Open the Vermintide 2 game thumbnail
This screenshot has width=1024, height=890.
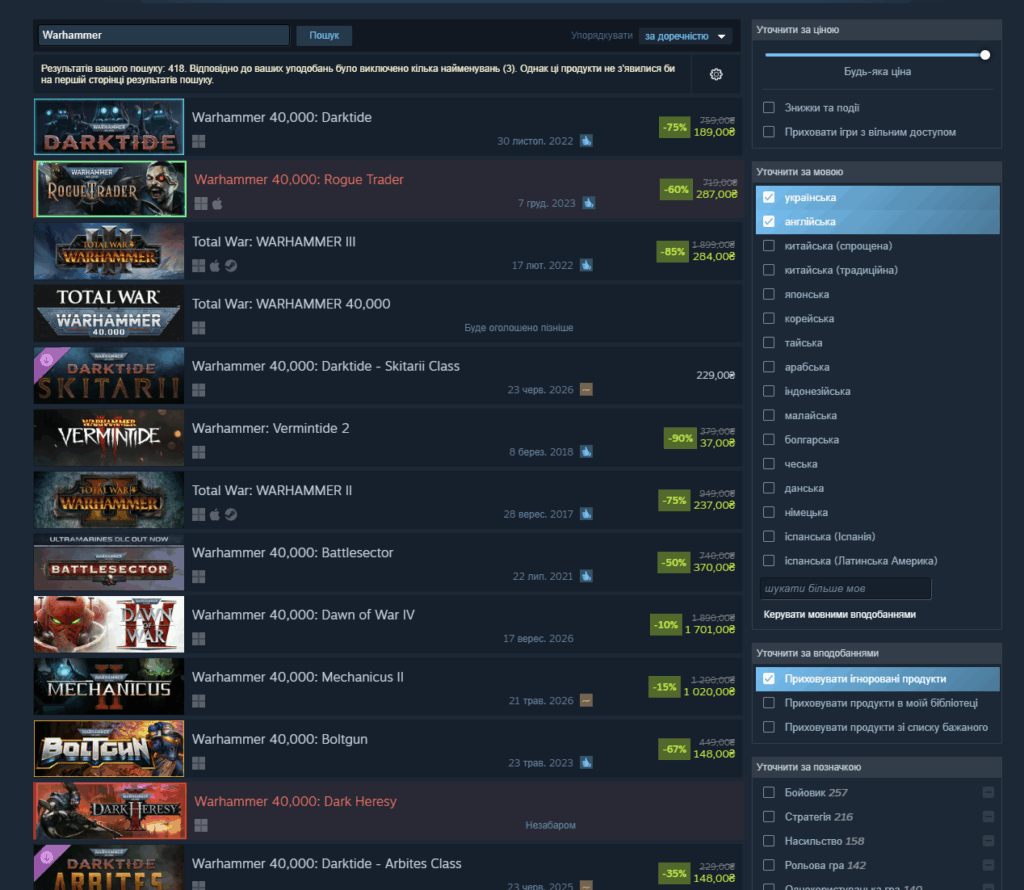(109, 437)
